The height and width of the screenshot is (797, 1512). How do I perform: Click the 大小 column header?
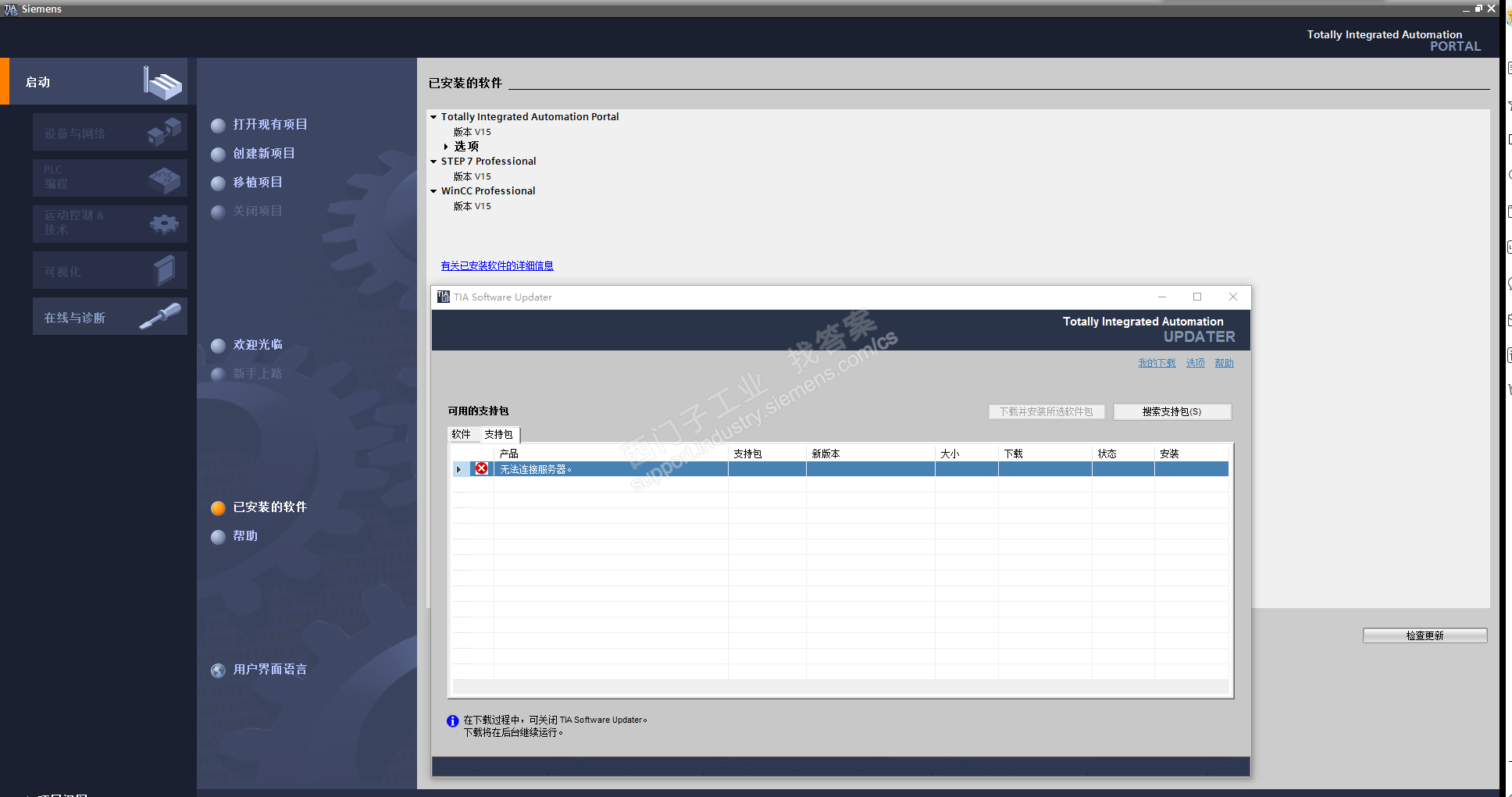[x=967, y=454]
